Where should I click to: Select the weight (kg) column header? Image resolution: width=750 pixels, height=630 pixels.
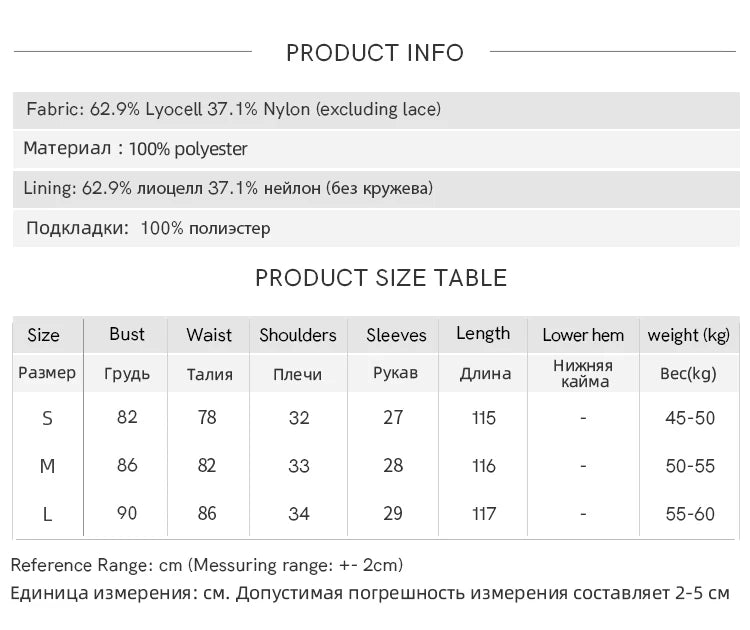tap(689, 335)
